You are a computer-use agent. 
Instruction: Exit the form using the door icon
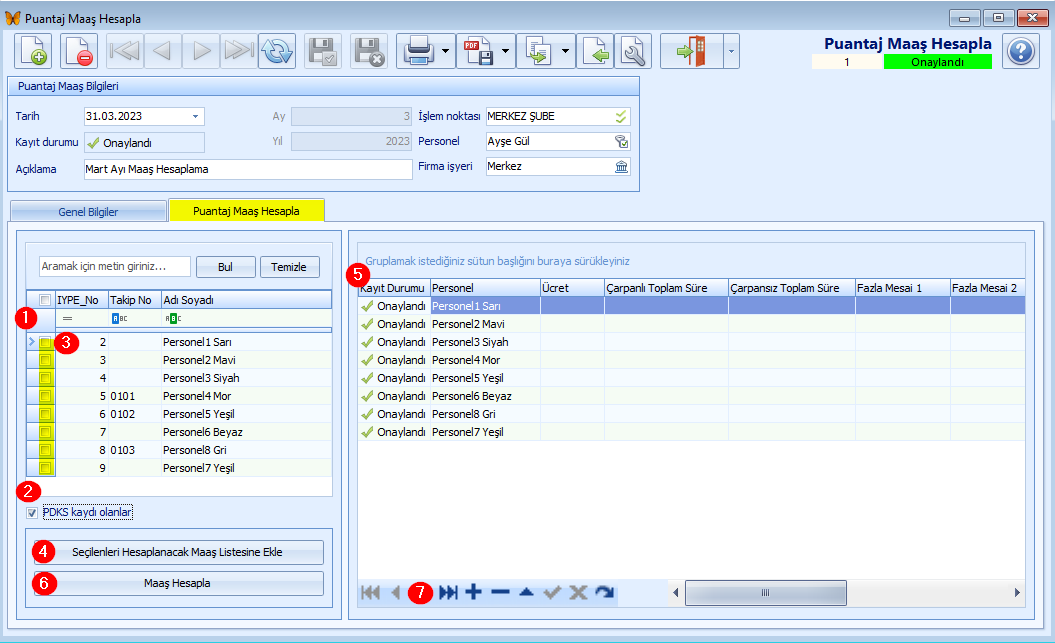tap(692, 51)
